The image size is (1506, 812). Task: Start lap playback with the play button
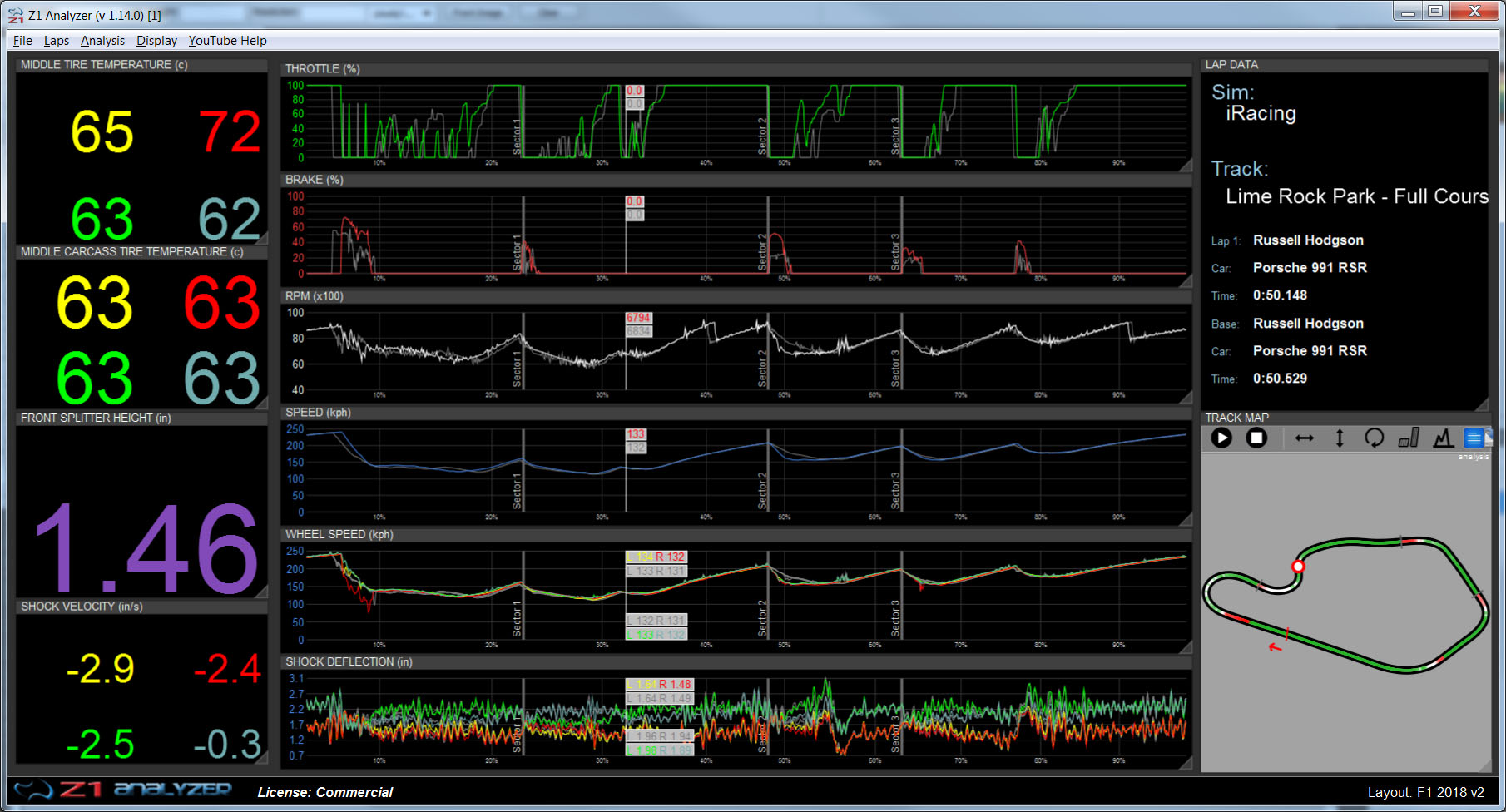coord(1221,438)
